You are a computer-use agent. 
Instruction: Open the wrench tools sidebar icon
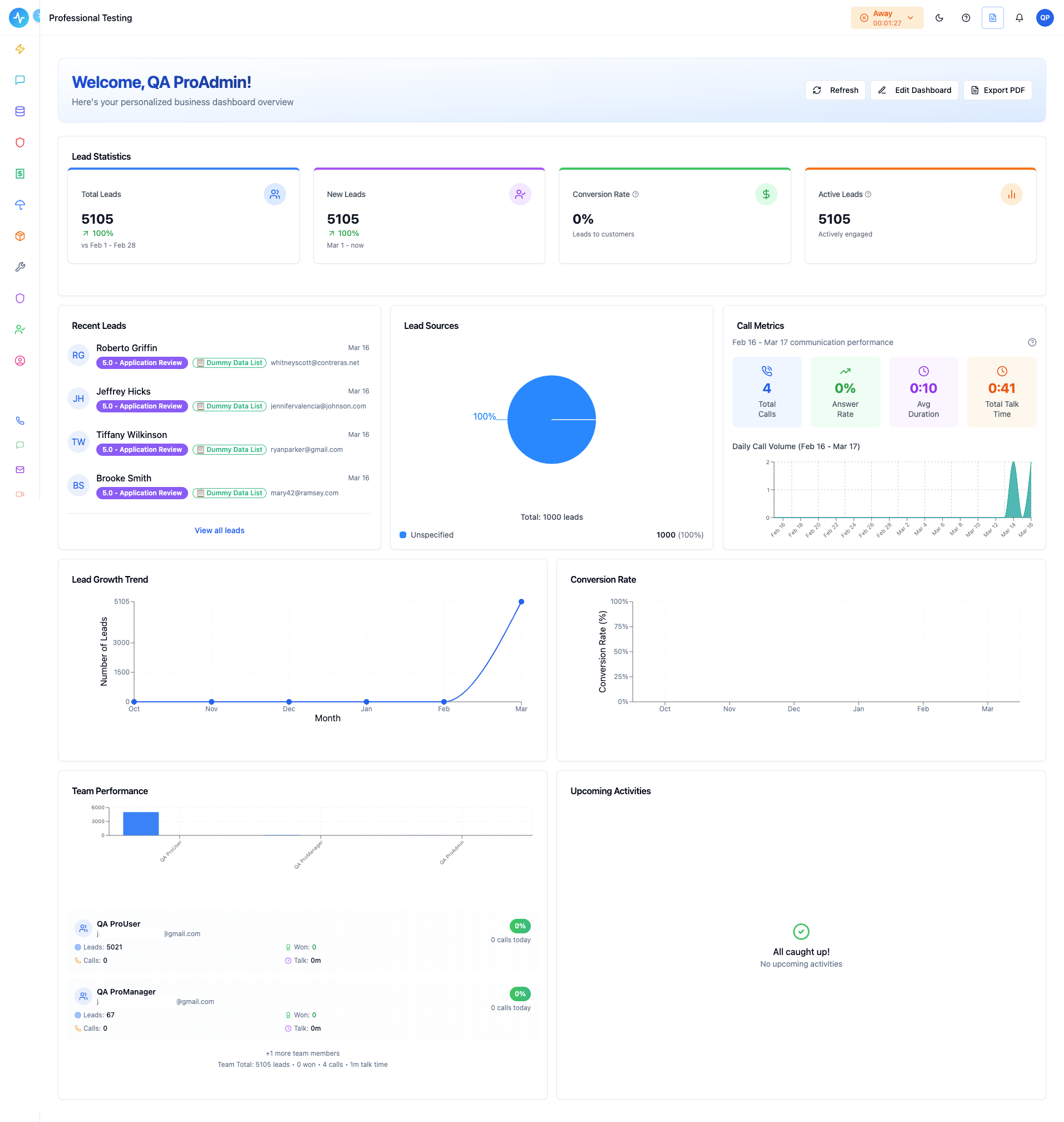[x=20, y=267]
